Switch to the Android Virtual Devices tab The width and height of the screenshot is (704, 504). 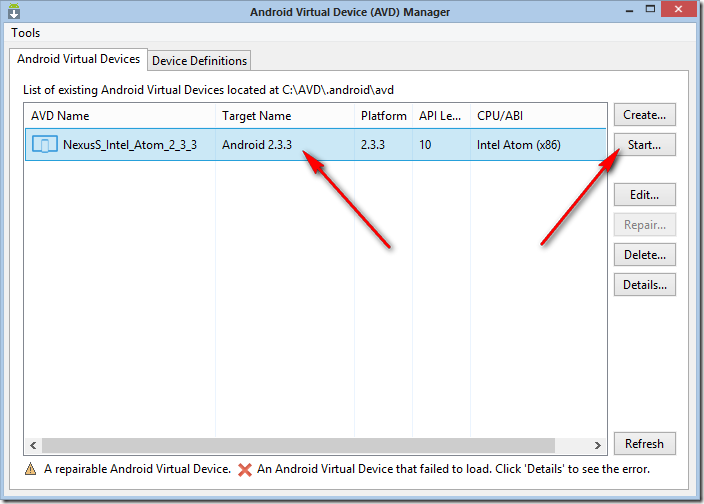78,59
